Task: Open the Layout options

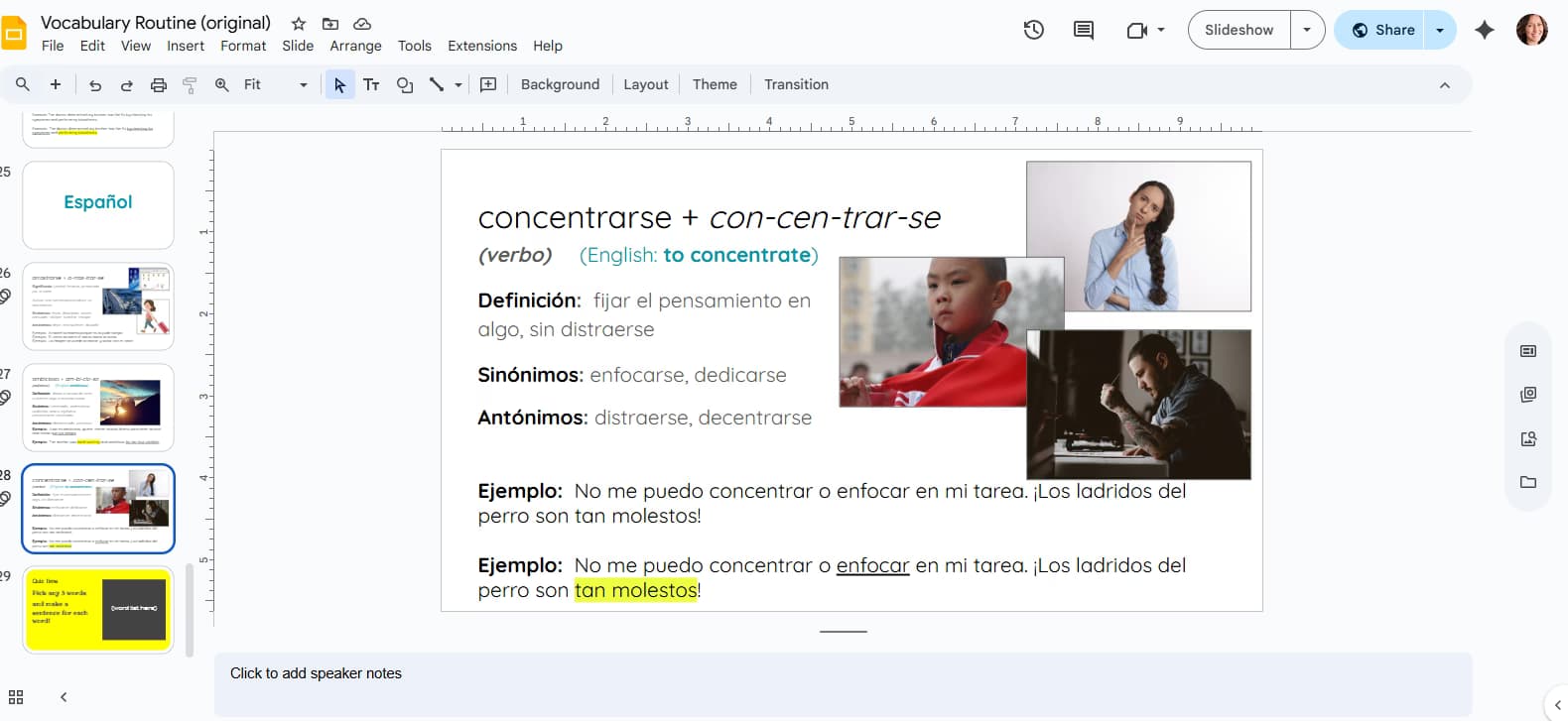Action: (646, 85)
